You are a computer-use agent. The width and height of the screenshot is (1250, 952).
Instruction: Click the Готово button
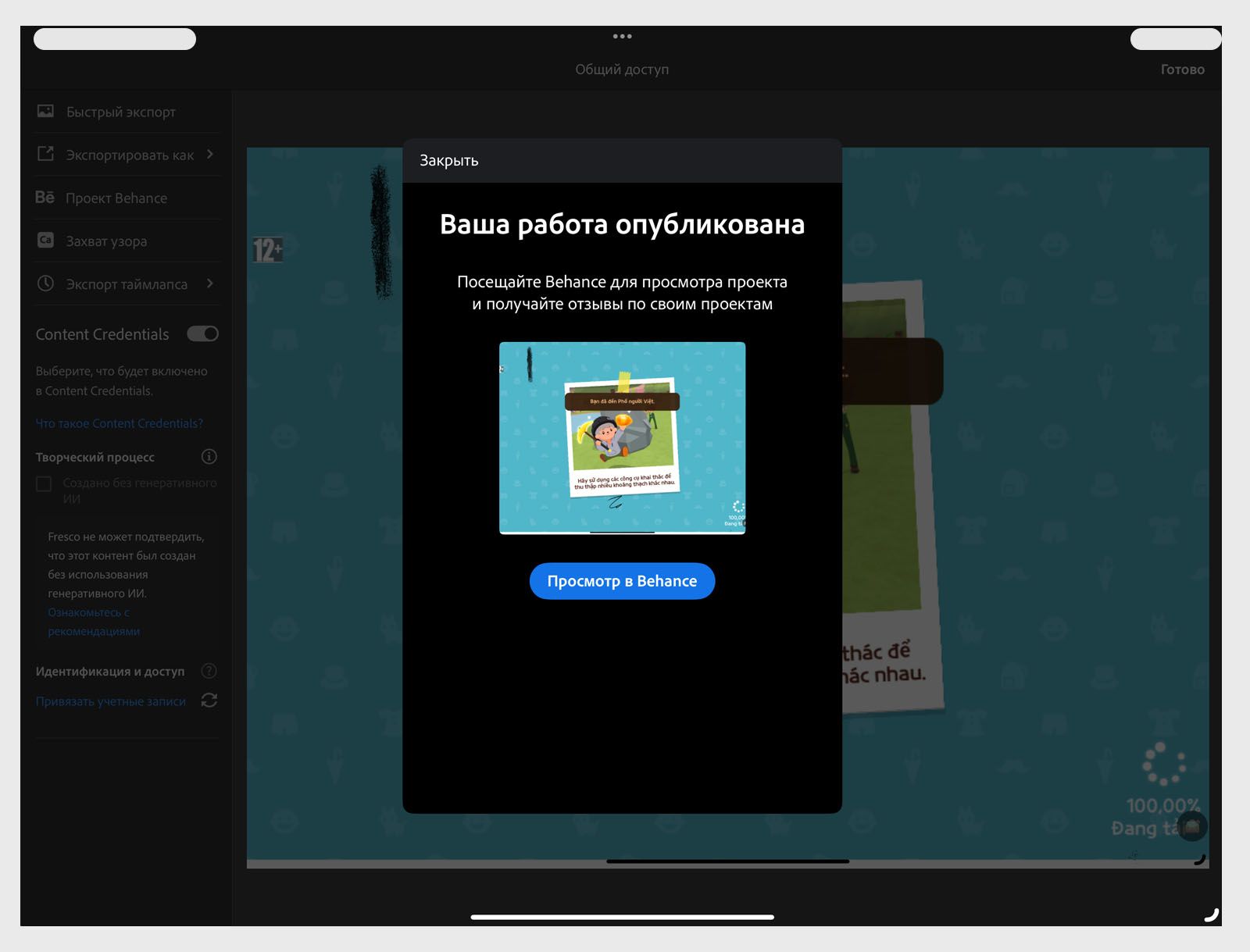point(1183,70)
